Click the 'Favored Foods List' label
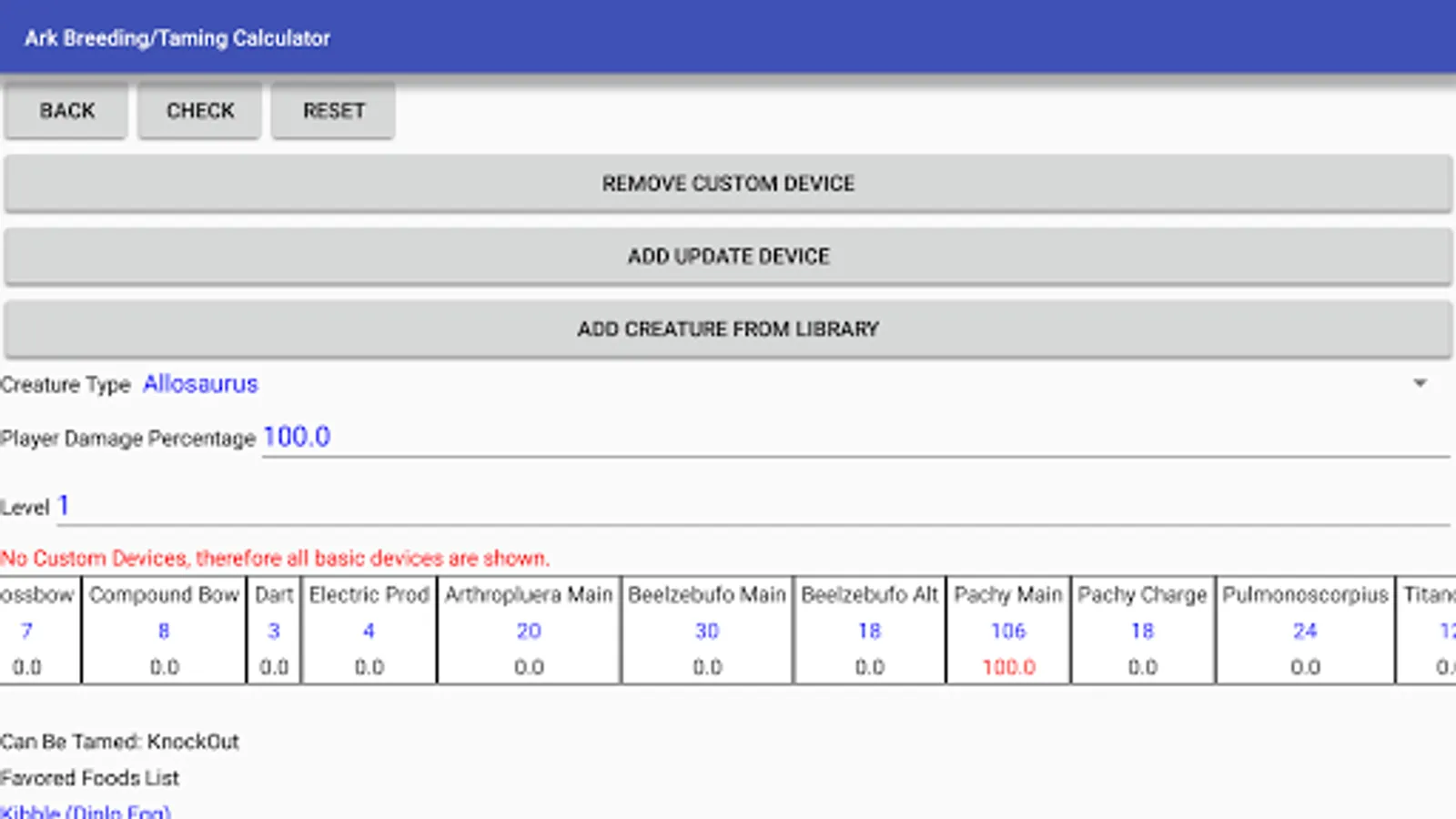Image resolution: width=1456 pixels, height=819 pixels. tap(89, 778)
